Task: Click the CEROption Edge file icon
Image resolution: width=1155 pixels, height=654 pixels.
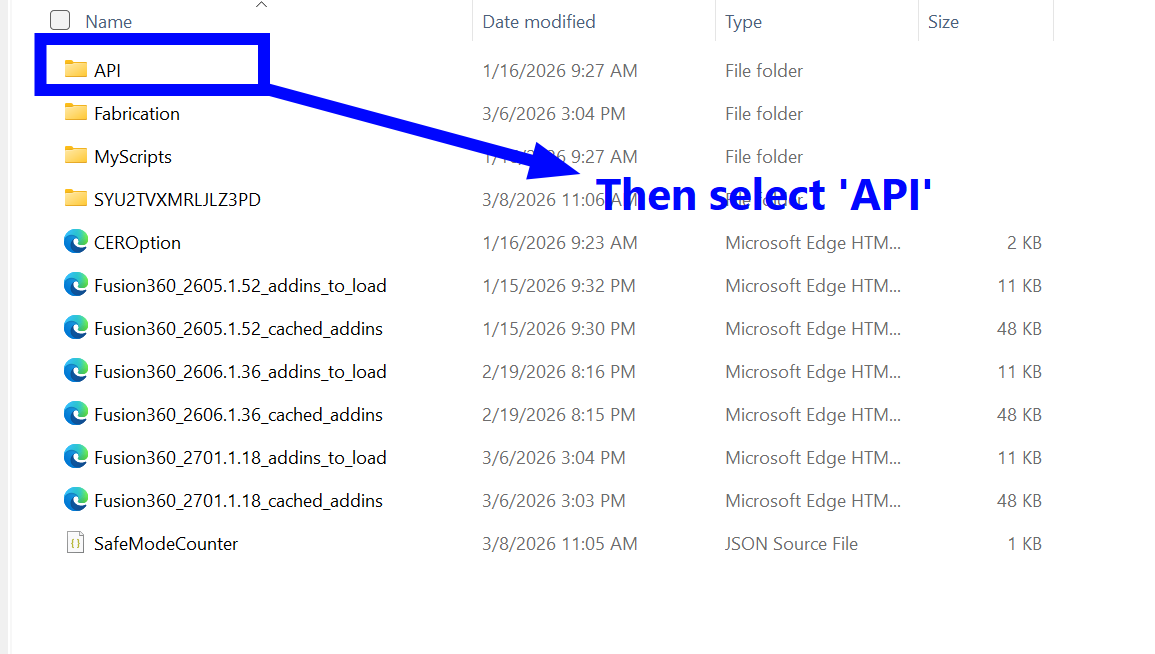Action: pos(76,242)
